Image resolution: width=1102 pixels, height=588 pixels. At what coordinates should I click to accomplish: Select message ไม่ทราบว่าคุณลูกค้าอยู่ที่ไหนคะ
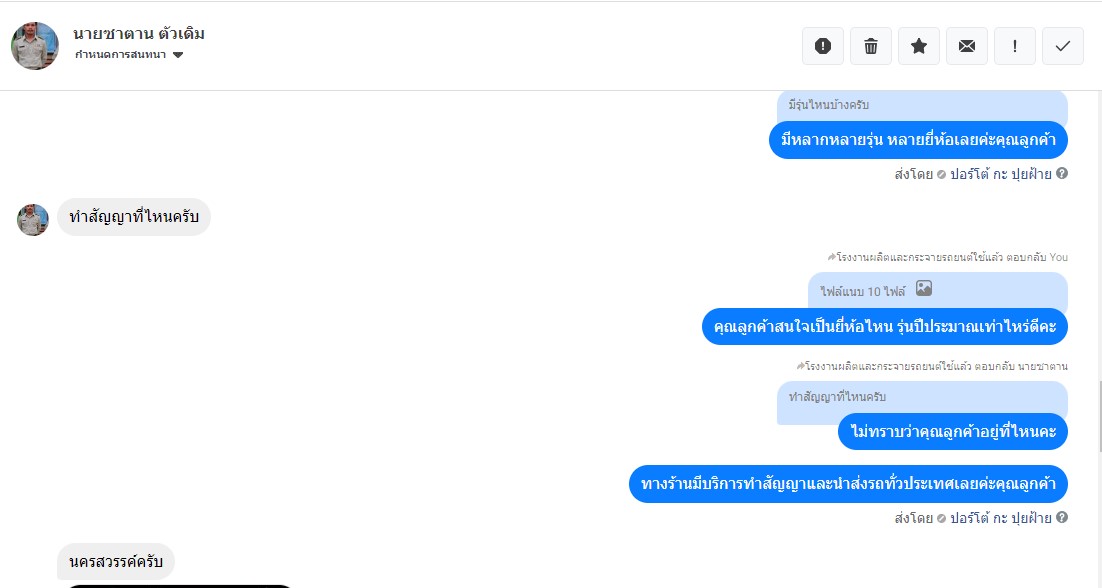[952, 431]
